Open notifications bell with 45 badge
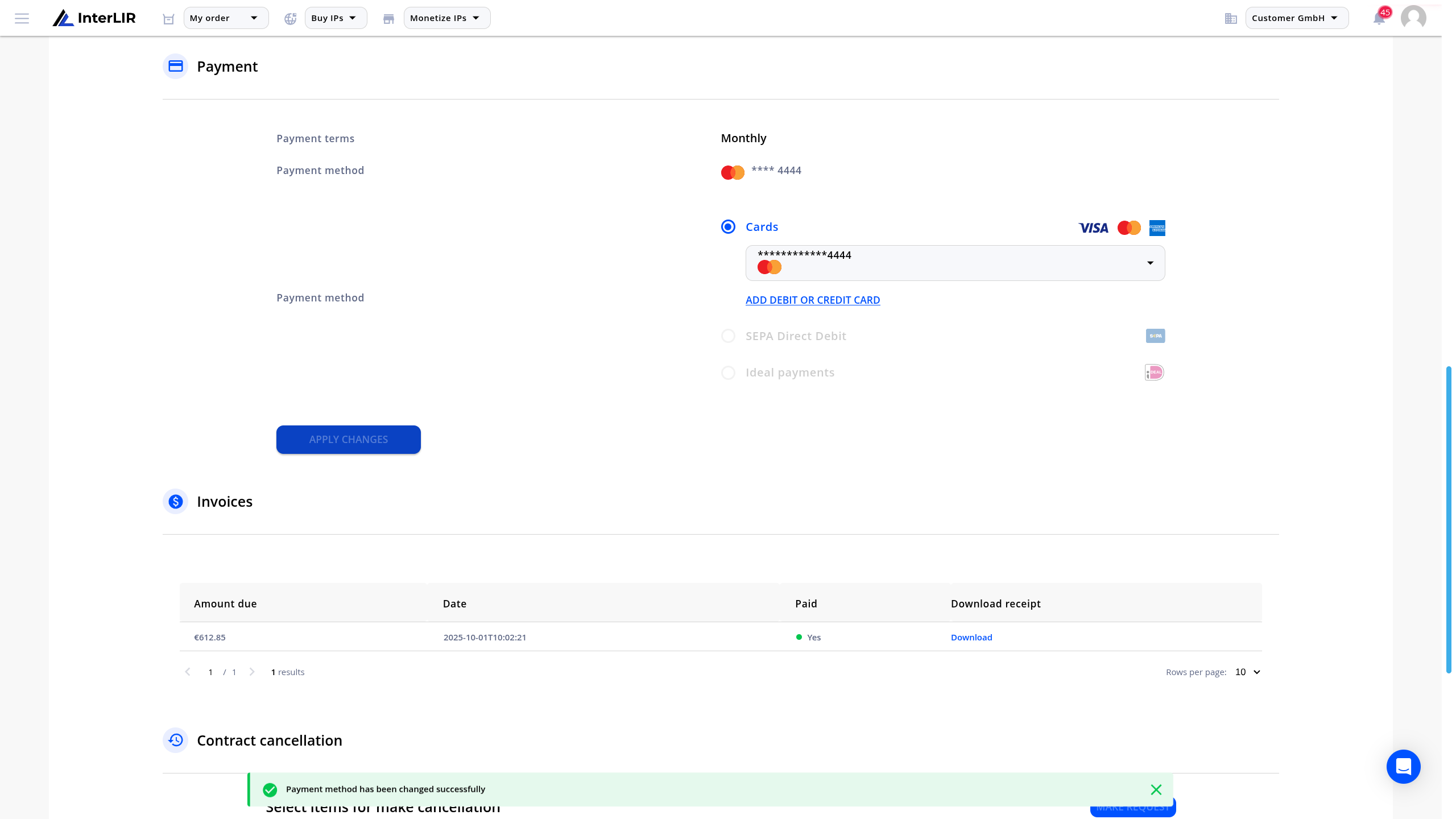 pyautogui.click(x=1380, y=17)
